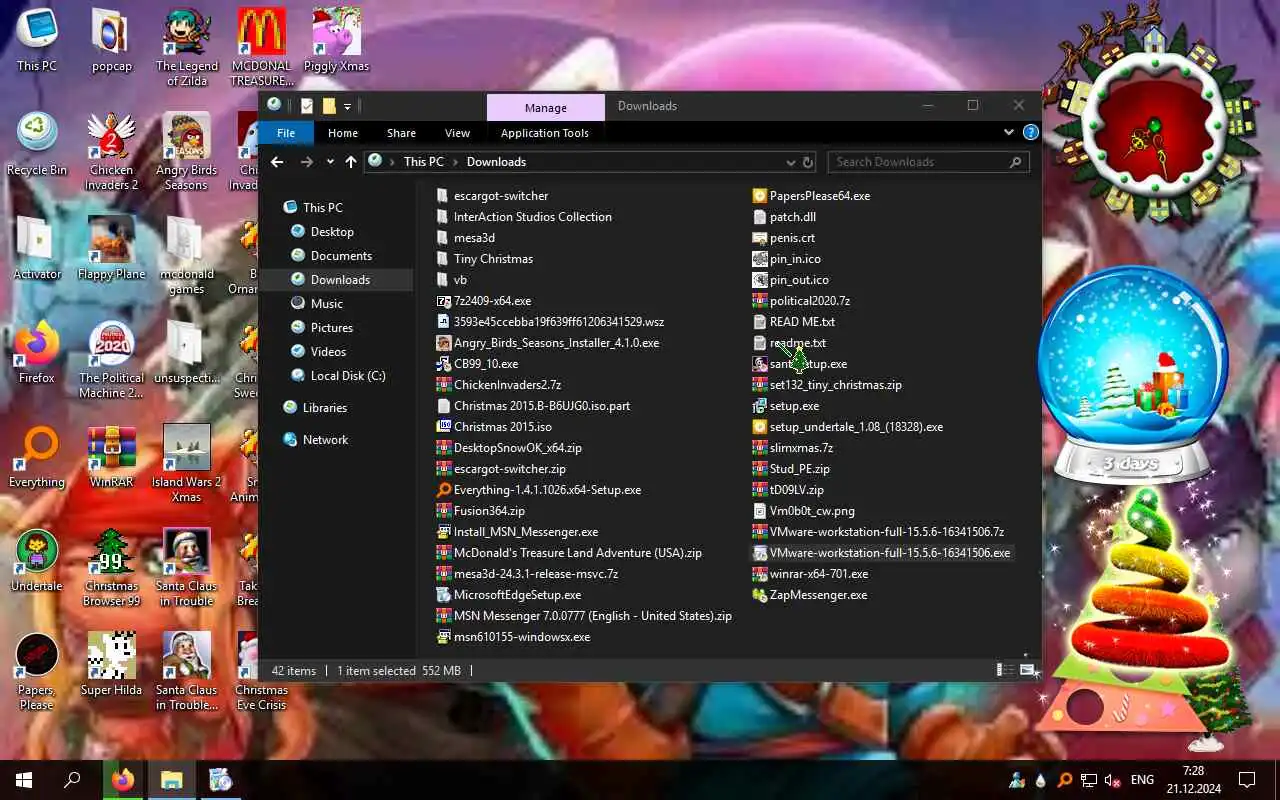This screenshot has height=800, width=1280.
Task: Click the Start button
Action: click(24, 780)
